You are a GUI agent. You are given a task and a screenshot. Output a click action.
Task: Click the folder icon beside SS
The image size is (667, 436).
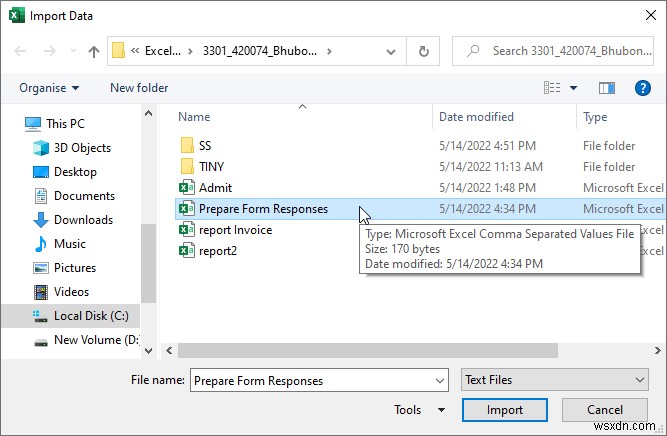point(187,145)
